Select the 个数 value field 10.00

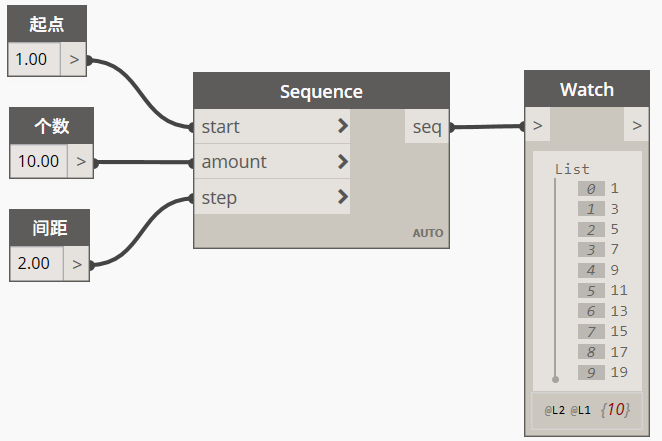click(38, 161)
